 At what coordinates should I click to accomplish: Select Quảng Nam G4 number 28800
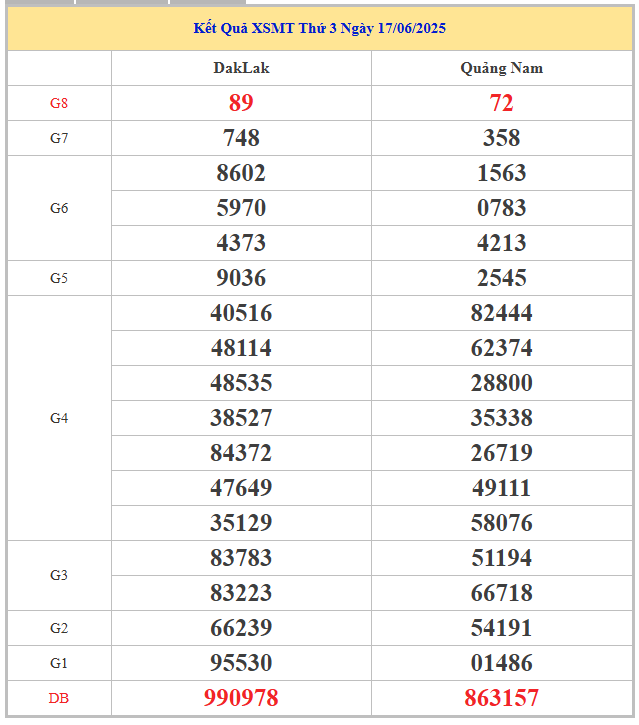coord(501,383)
